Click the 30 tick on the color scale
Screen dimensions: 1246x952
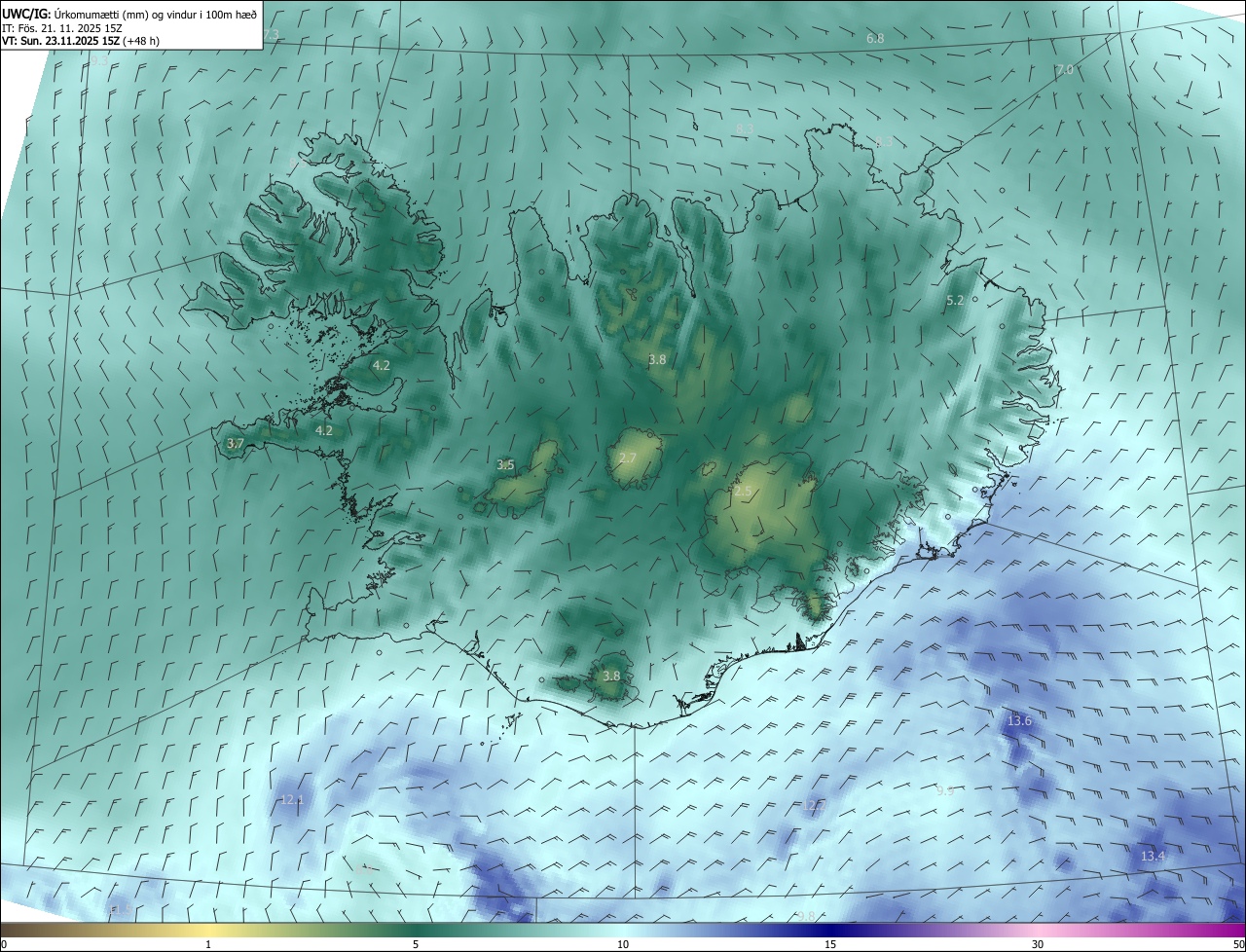tap(1038, 945)
